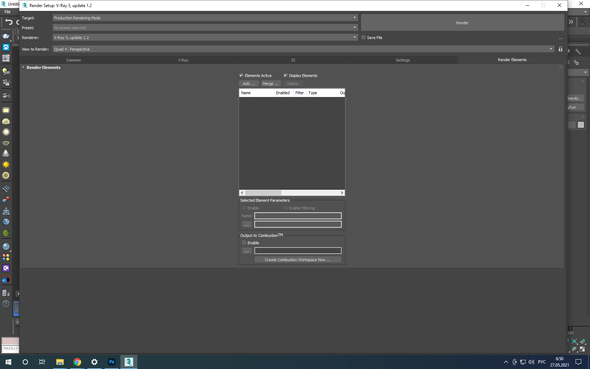This screenshot has height=369, width=590.
Task: Open the Target dropdown
Action: (x=205, y=18)
